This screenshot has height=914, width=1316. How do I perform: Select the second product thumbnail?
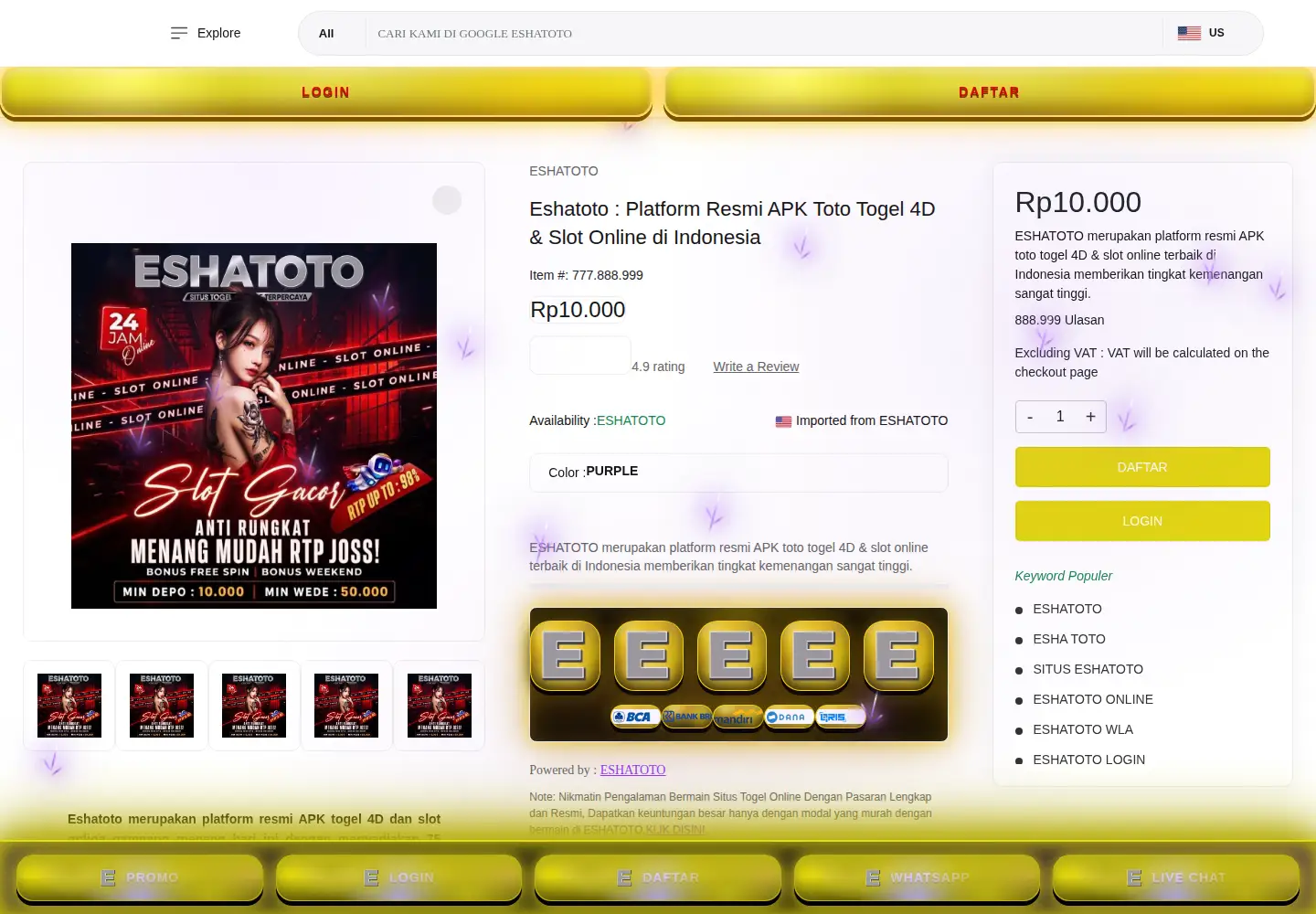coord(162,706)
